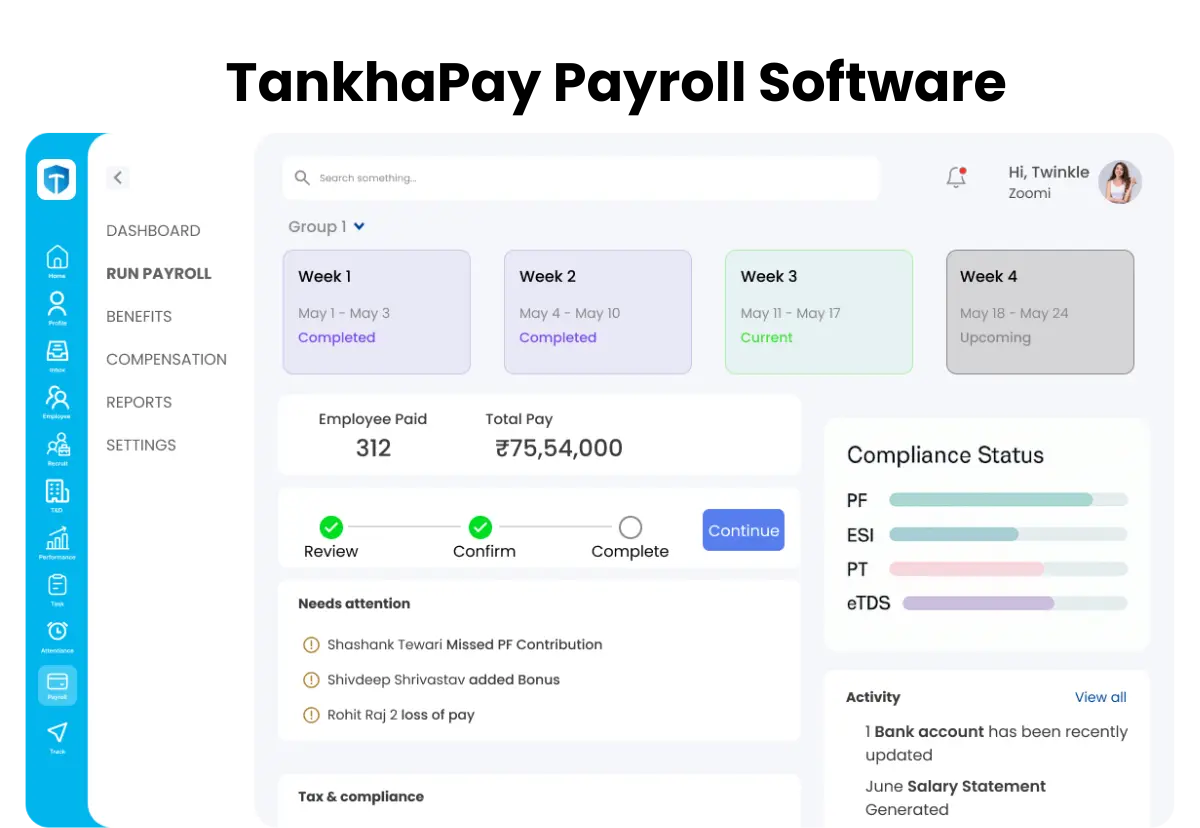Select the Week 4 upcoming card
Viewport: 1200px width, 828px height.
(1040, 312)
